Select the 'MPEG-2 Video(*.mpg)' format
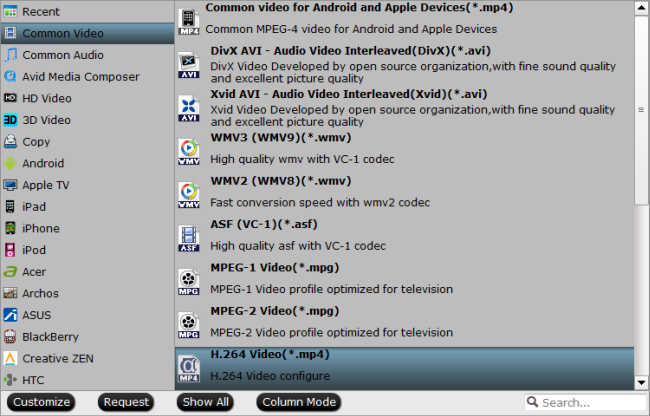Screen dimensions: 650x416 click(x=405, y=325)
